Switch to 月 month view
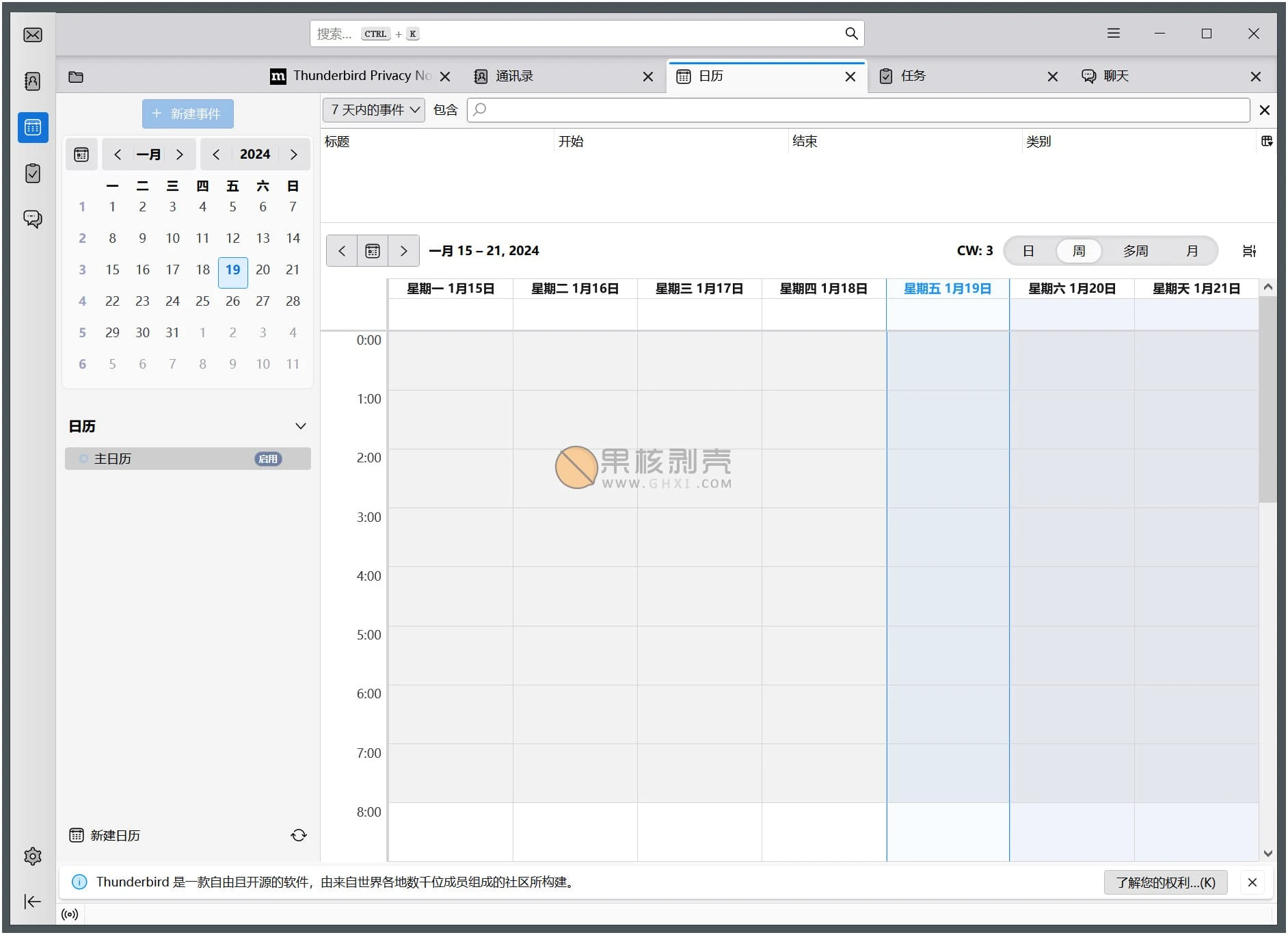This screenshot has width=1288, height=935. pos(1193,251)
